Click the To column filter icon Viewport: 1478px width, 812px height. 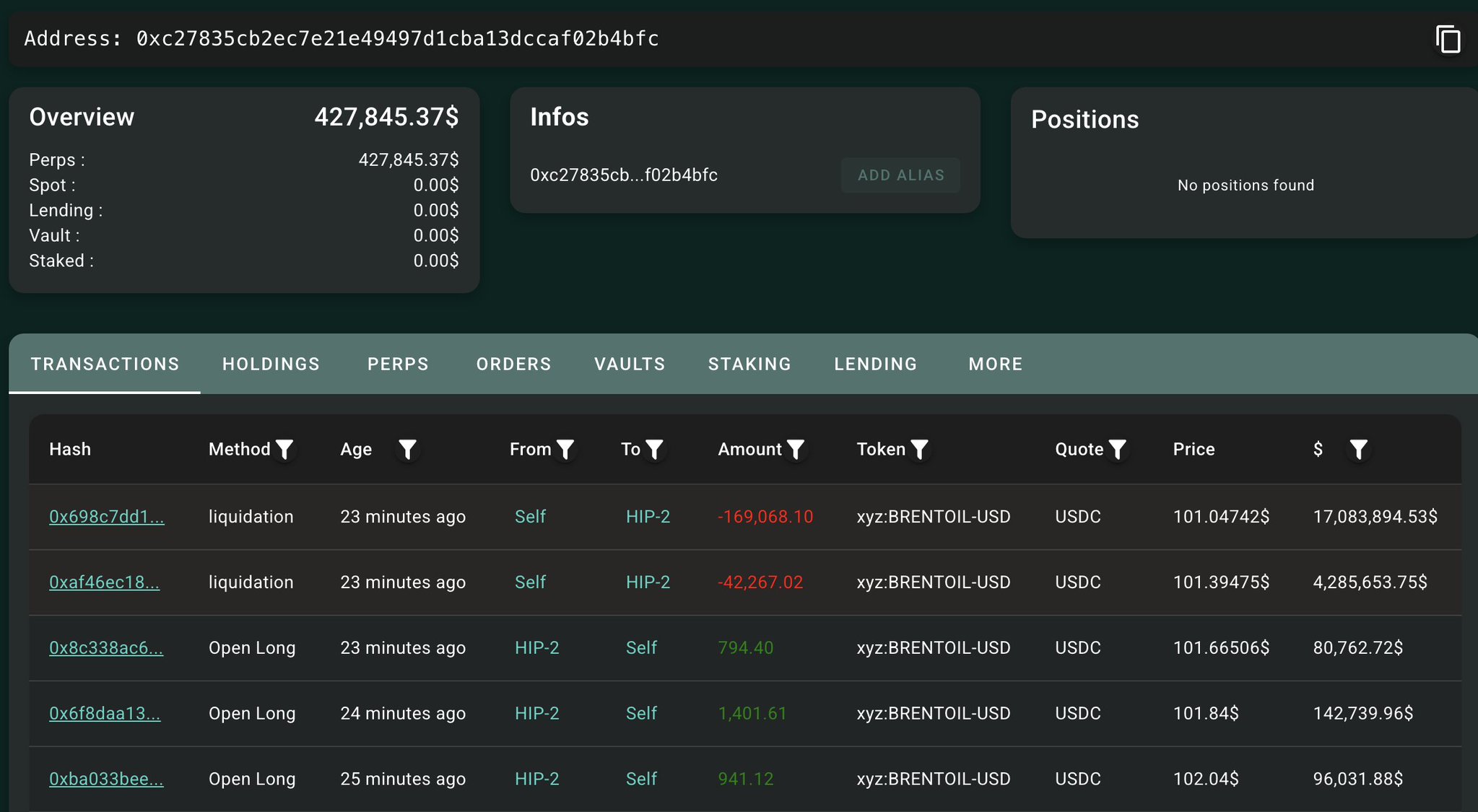pyautogui.click(x=654, y=450)
